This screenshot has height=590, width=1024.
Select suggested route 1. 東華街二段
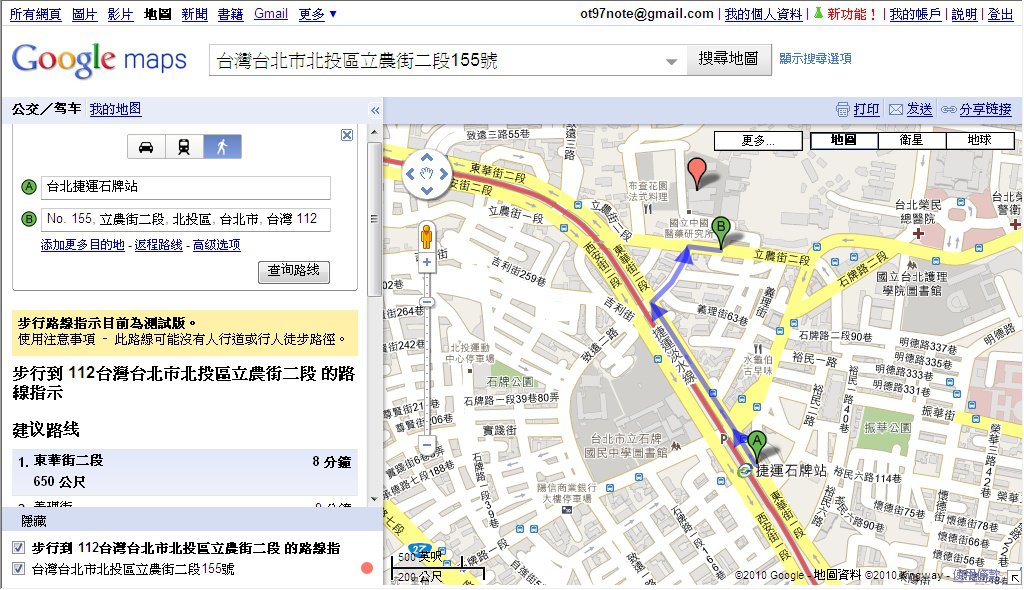[x=185, y=471]
